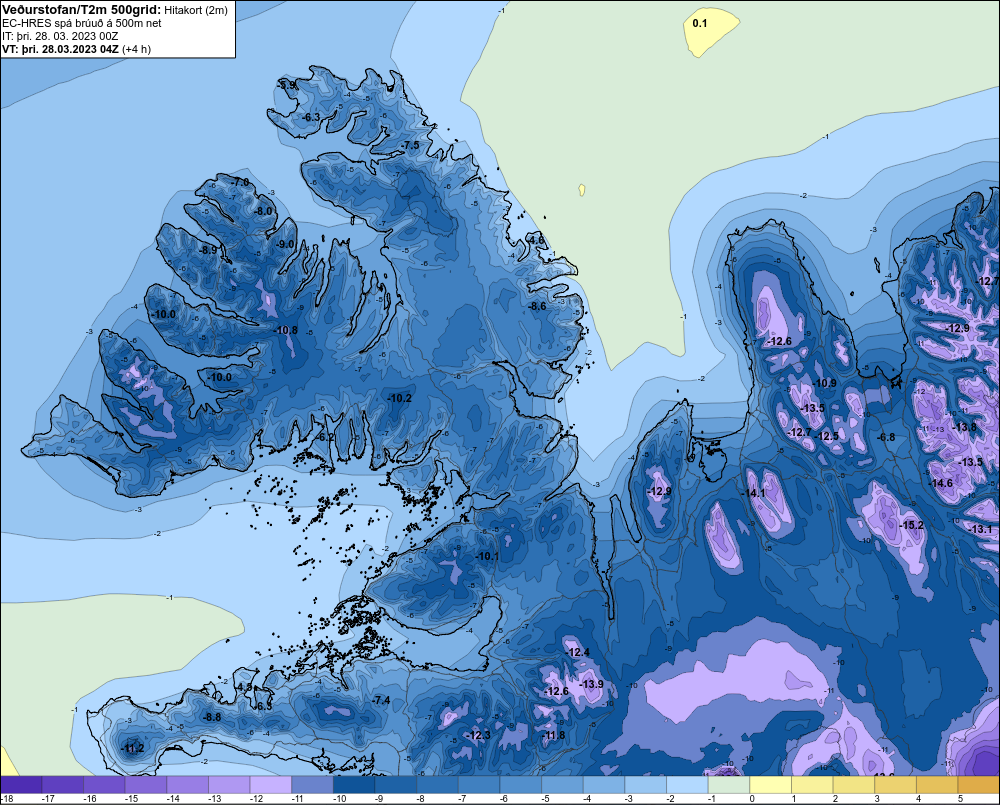1000x805 pixels.
Task: Click the -13.8 temperature label
Action: 964,427
